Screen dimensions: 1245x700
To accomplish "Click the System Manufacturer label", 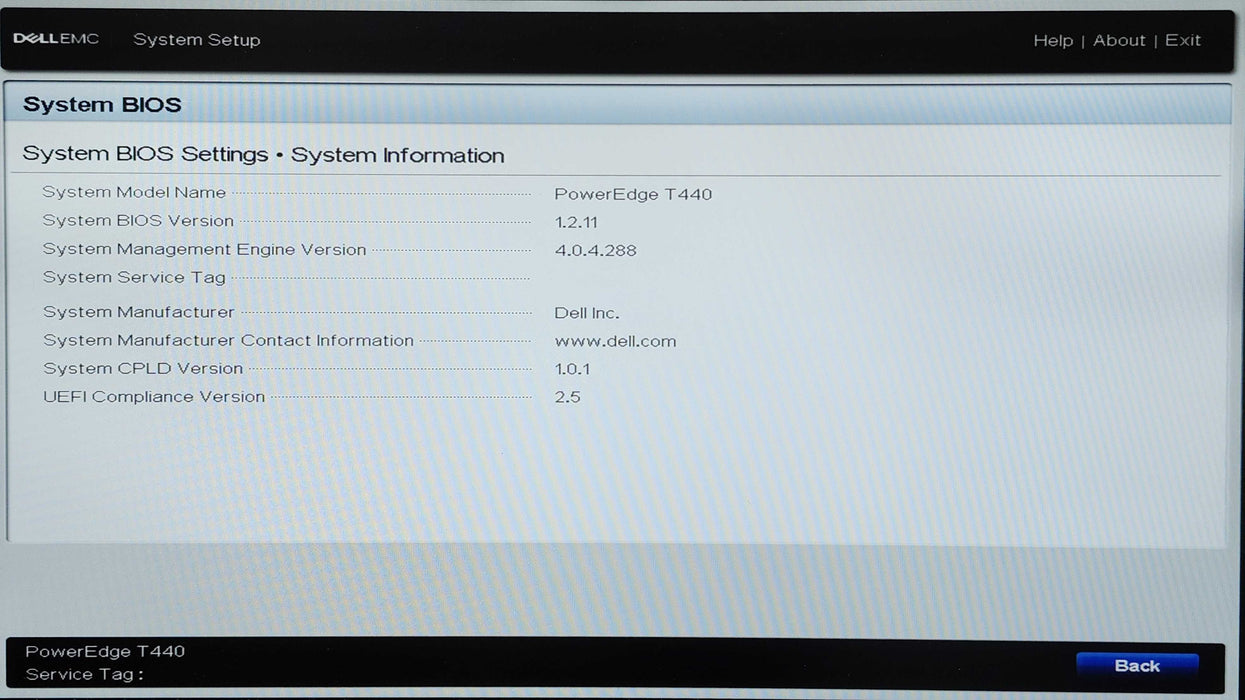I will point(138,313).
